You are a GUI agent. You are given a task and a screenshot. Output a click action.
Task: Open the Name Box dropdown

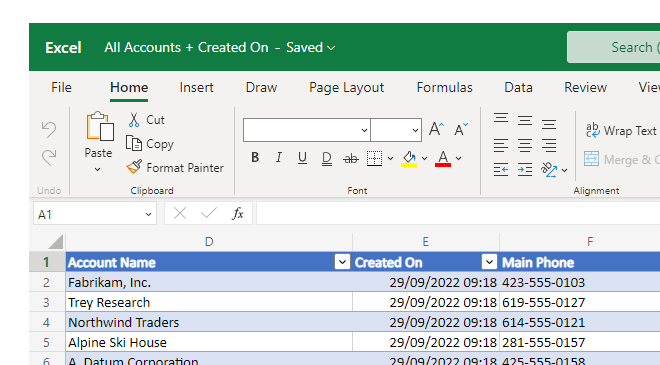tap(148, 214)
